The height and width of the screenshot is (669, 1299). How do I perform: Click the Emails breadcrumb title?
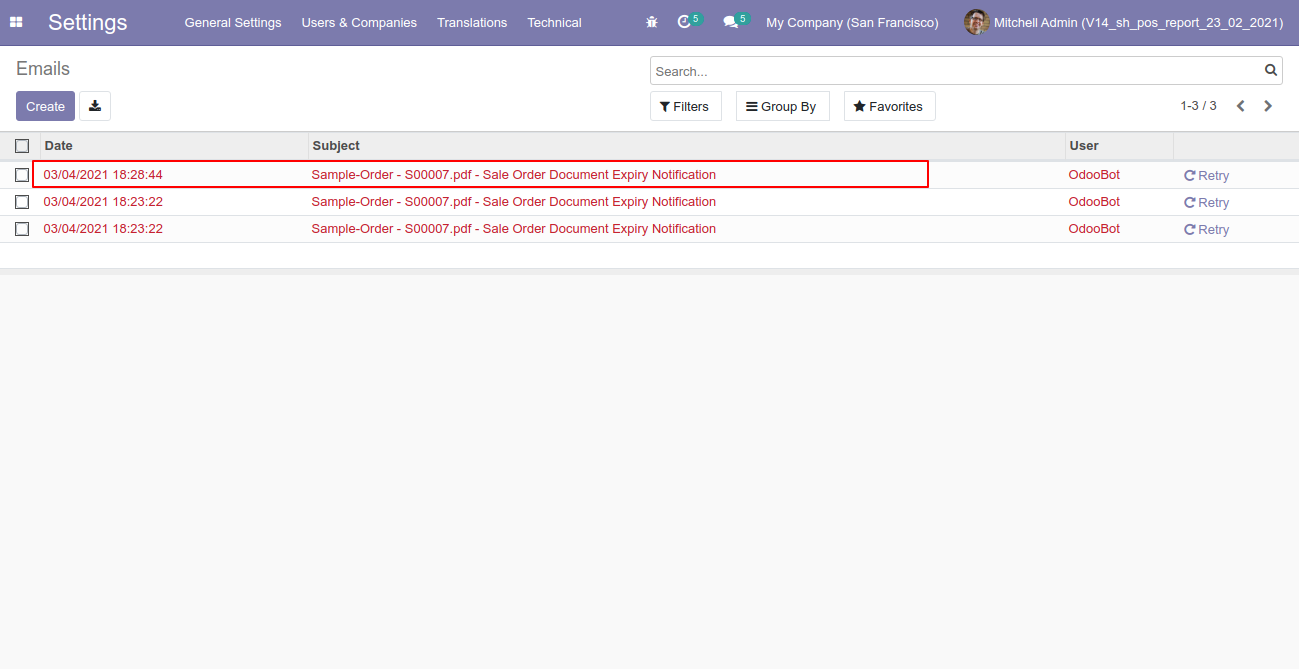pyautogui.click(x=43, y=69)
